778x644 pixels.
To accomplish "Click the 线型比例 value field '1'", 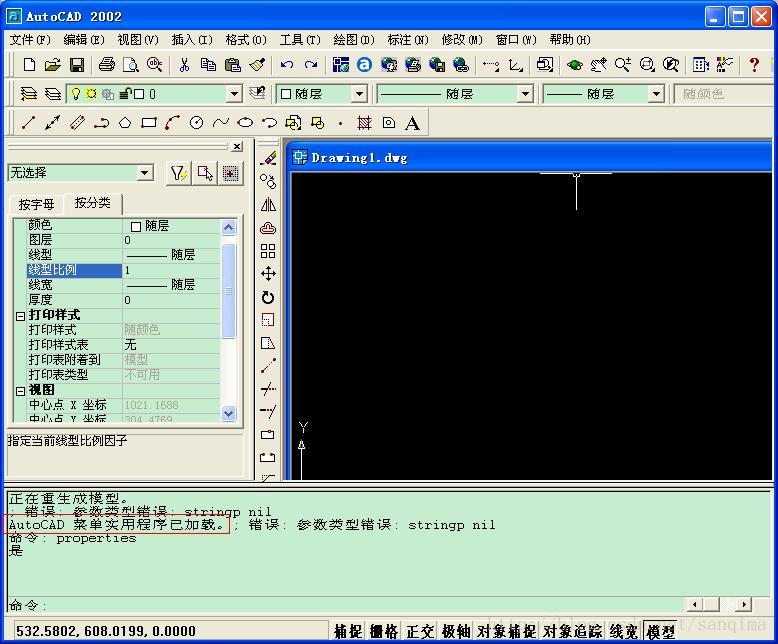I will pyautogui.click(x=171, y=270).
